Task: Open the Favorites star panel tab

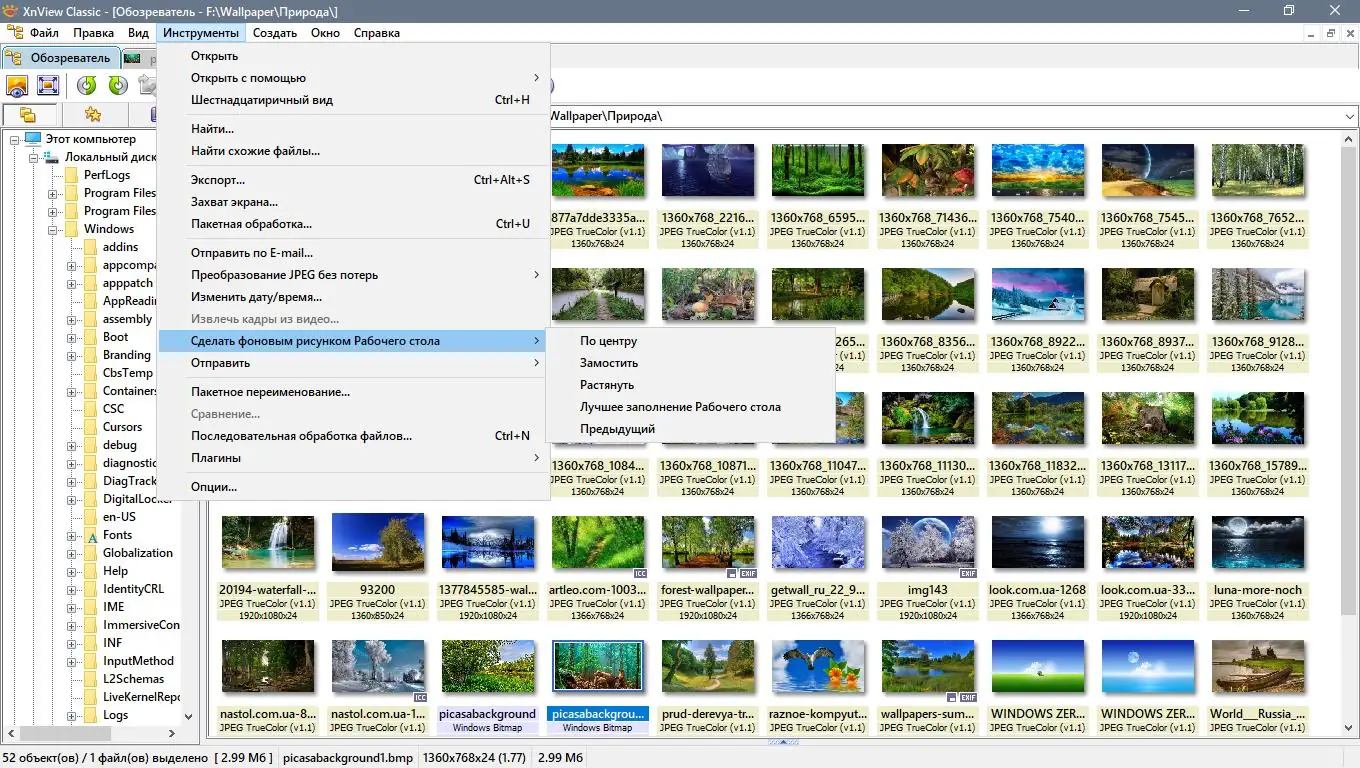Action: 92,115
